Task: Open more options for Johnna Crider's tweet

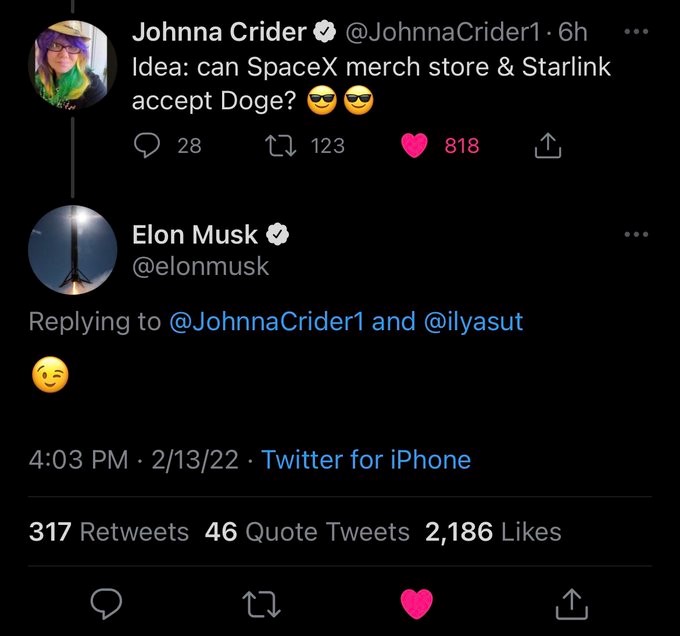Action: point(635,31)
